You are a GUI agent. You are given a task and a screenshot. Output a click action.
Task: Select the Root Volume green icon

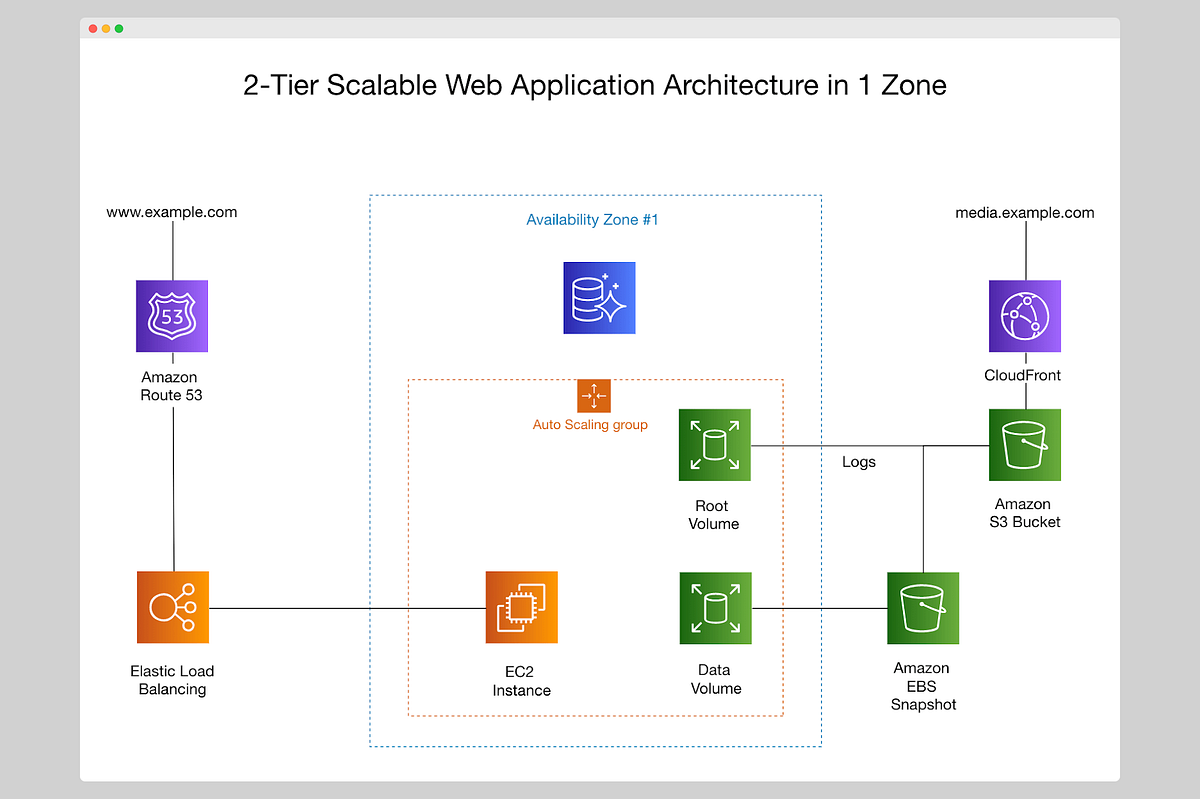coord(715,444)
